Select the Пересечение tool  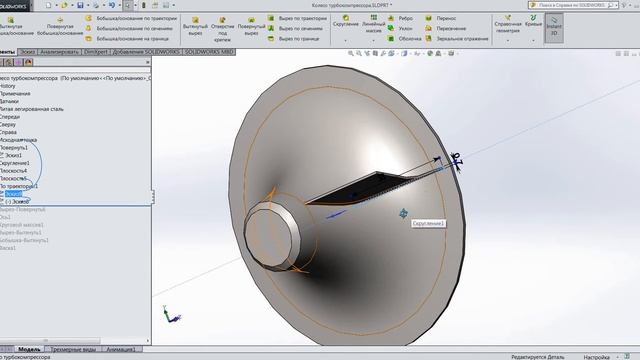(446, 29)
